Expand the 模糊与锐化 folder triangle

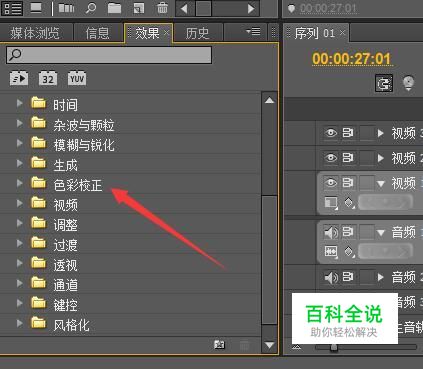click(20, 143)
